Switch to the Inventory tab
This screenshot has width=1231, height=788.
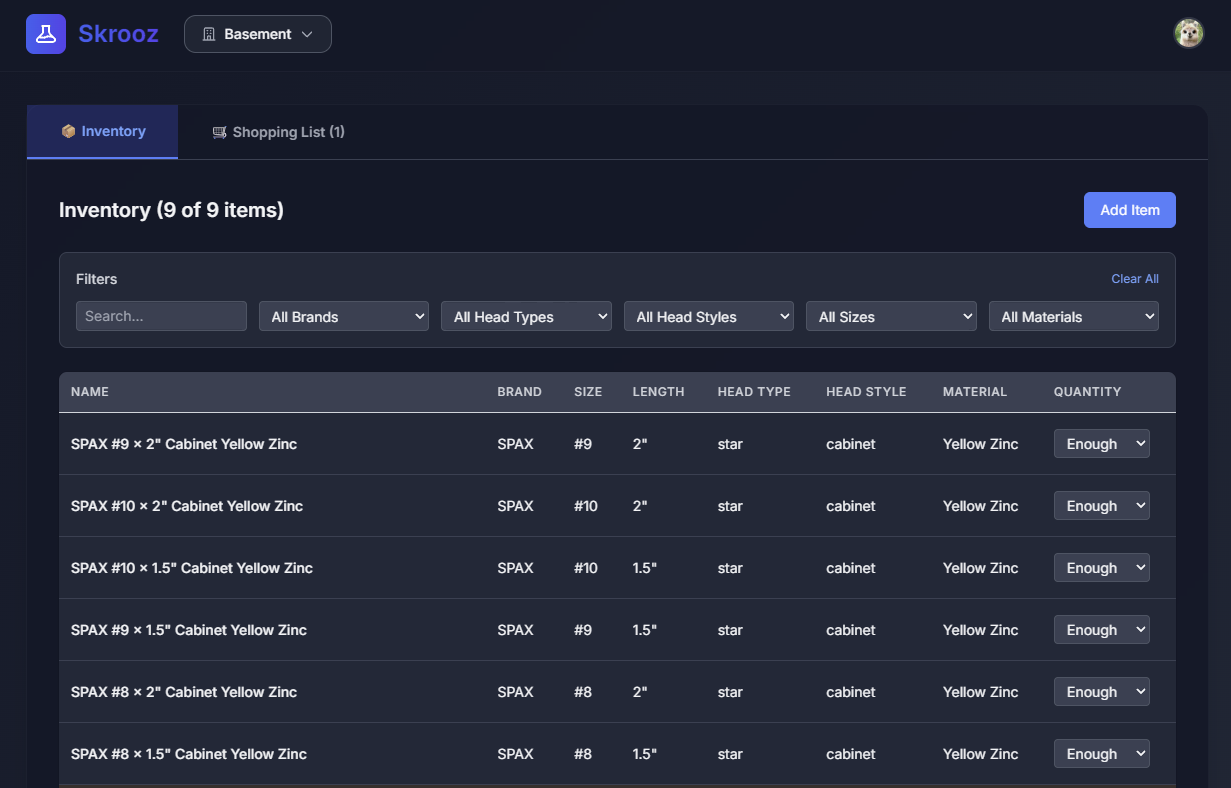tap(103, 132)
